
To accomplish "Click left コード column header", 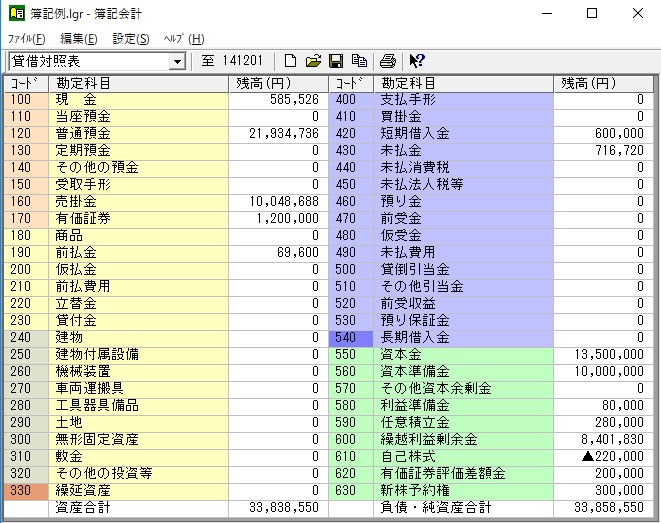I will 27,84.
